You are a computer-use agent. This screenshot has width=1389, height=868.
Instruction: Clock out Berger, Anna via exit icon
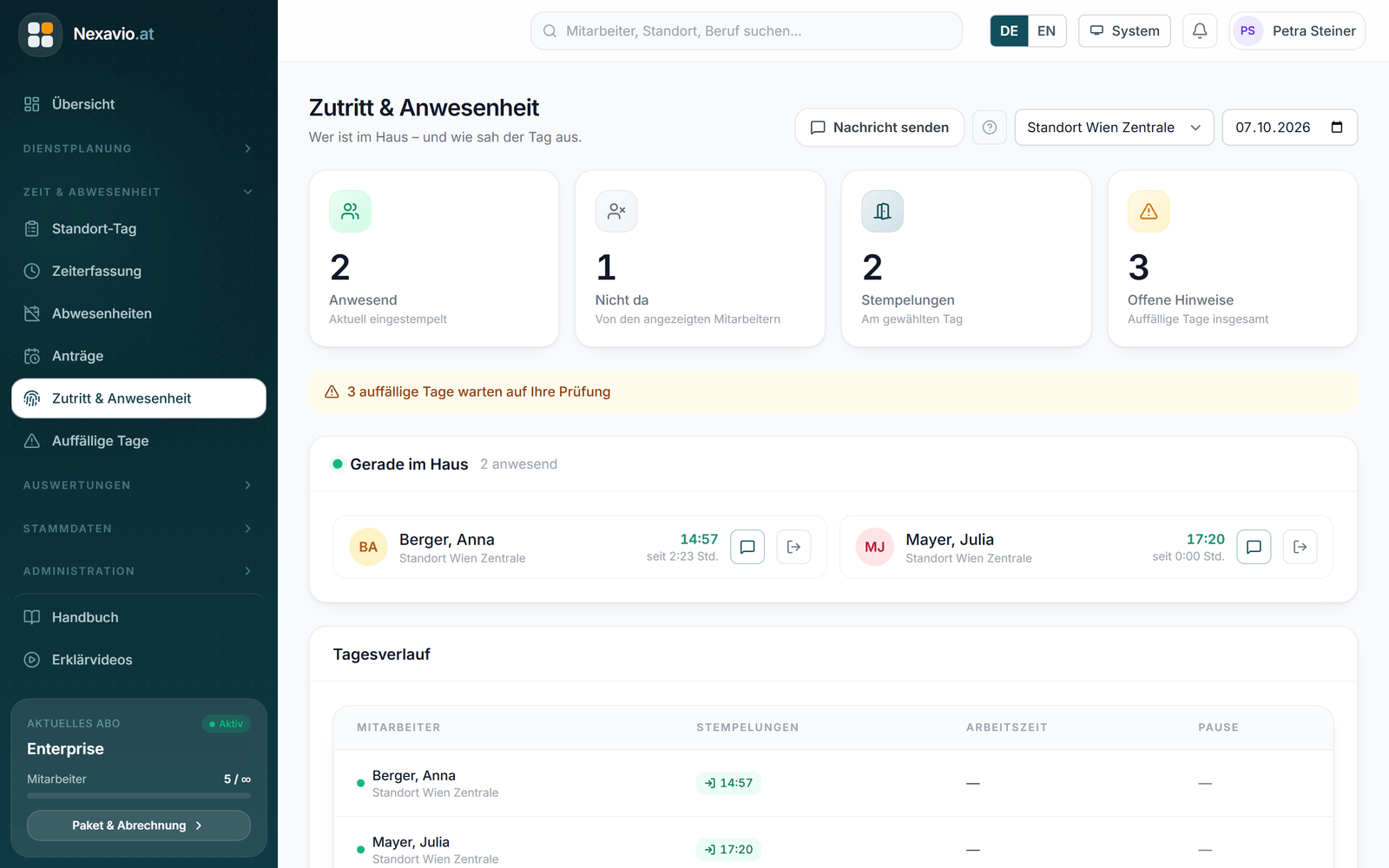(x=793, y=547)
